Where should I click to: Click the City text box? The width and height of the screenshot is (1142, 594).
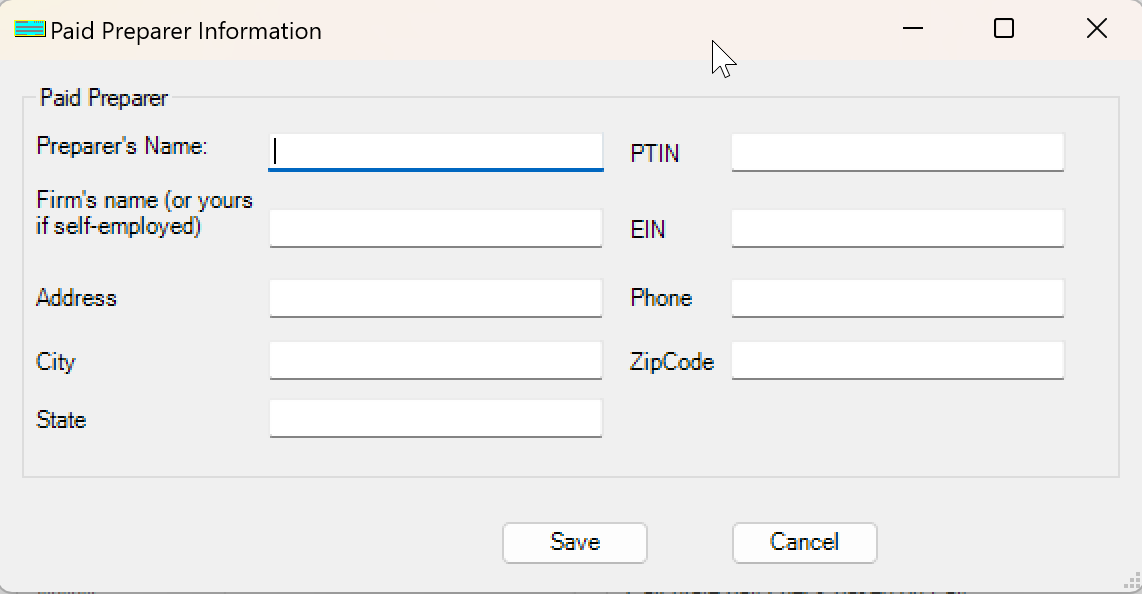click(436, 360)
